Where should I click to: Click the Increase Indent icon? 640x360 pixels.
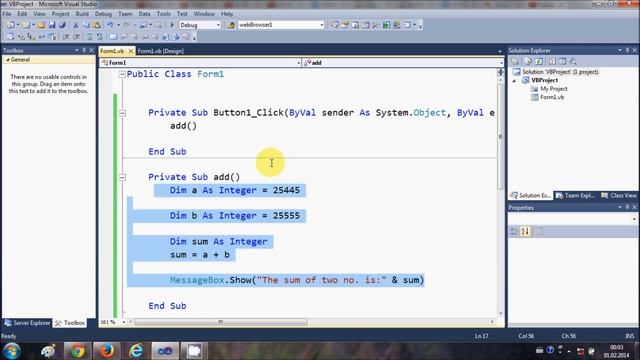(x=76, y=37)
